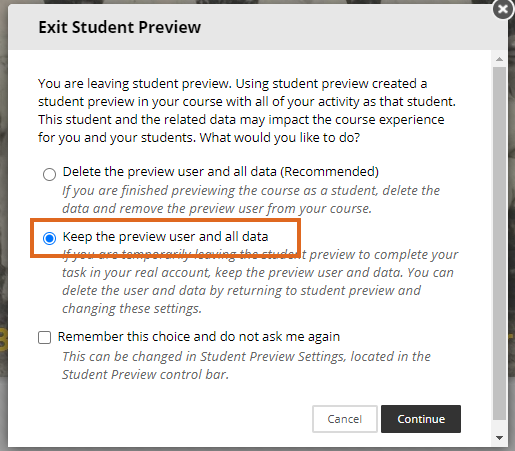Select the Keep preview user radio button
This screenshot has width=515, height=451.
pos(49,238)
